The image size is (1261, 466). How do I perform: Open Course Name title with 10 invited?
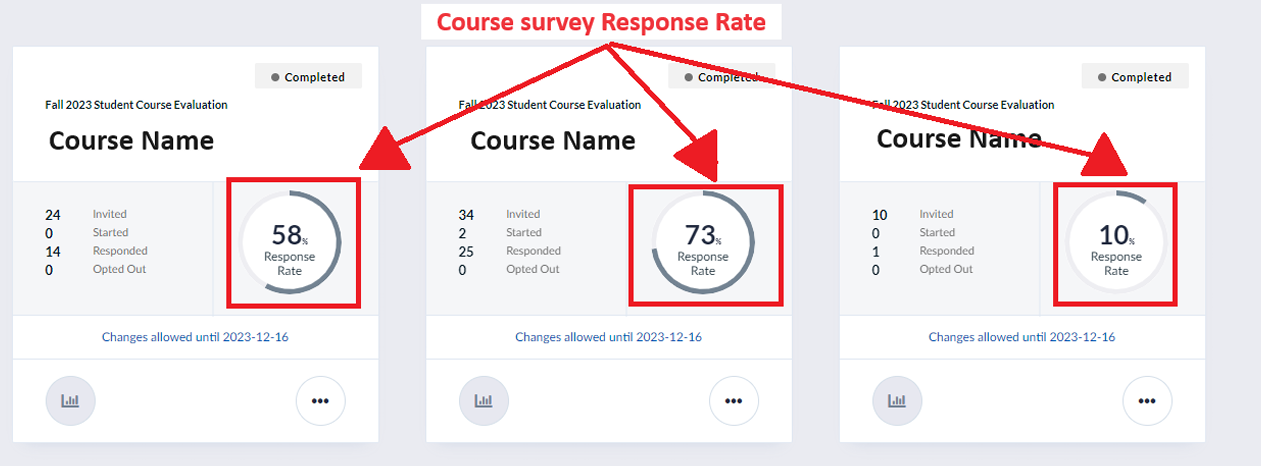[958, 138]
